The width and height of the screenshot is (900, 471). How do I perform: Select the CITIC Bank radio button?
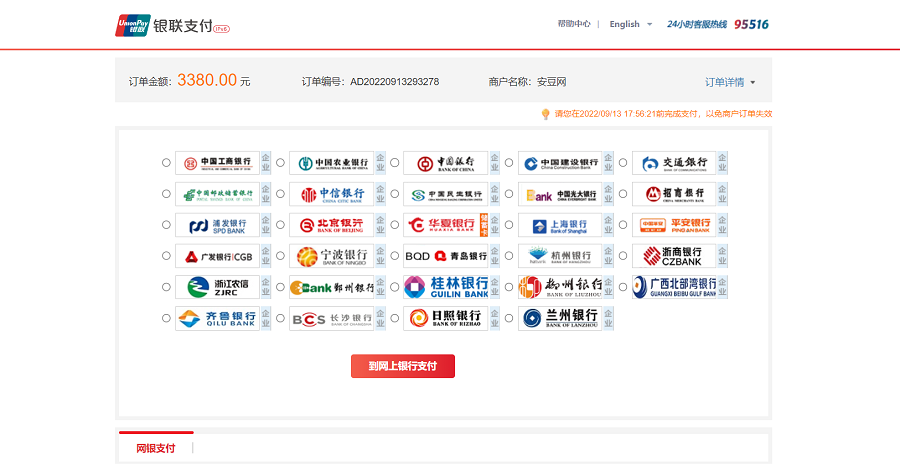pos(281,194)
